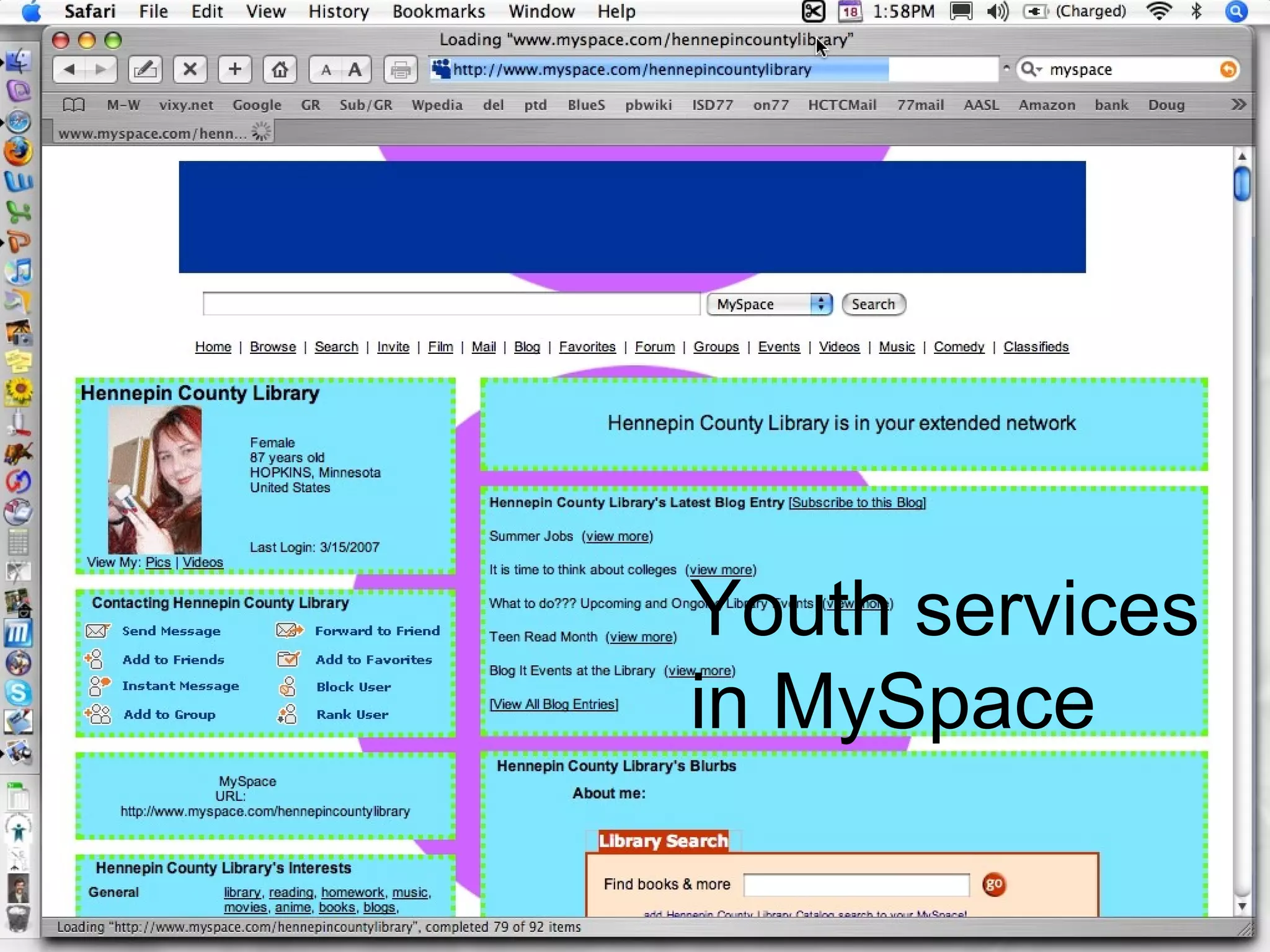Go back with the Safari back arrow

coord(69,69)
